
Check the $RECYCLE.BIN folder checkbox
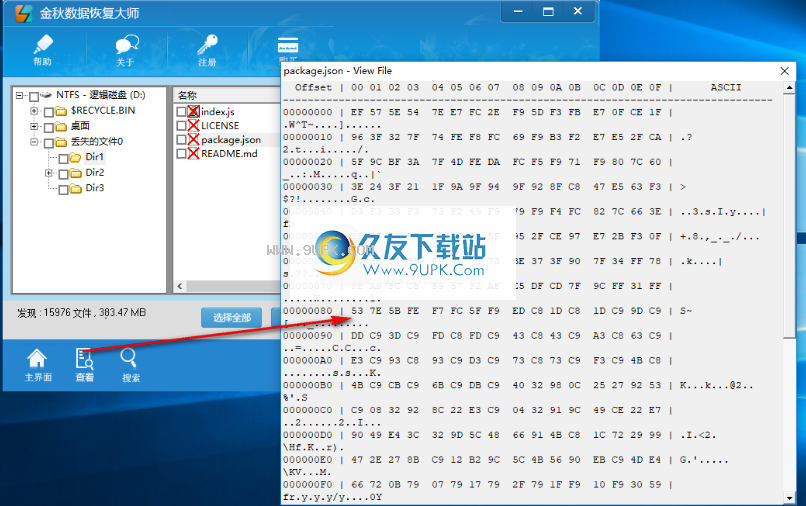(x=49, y=112)
